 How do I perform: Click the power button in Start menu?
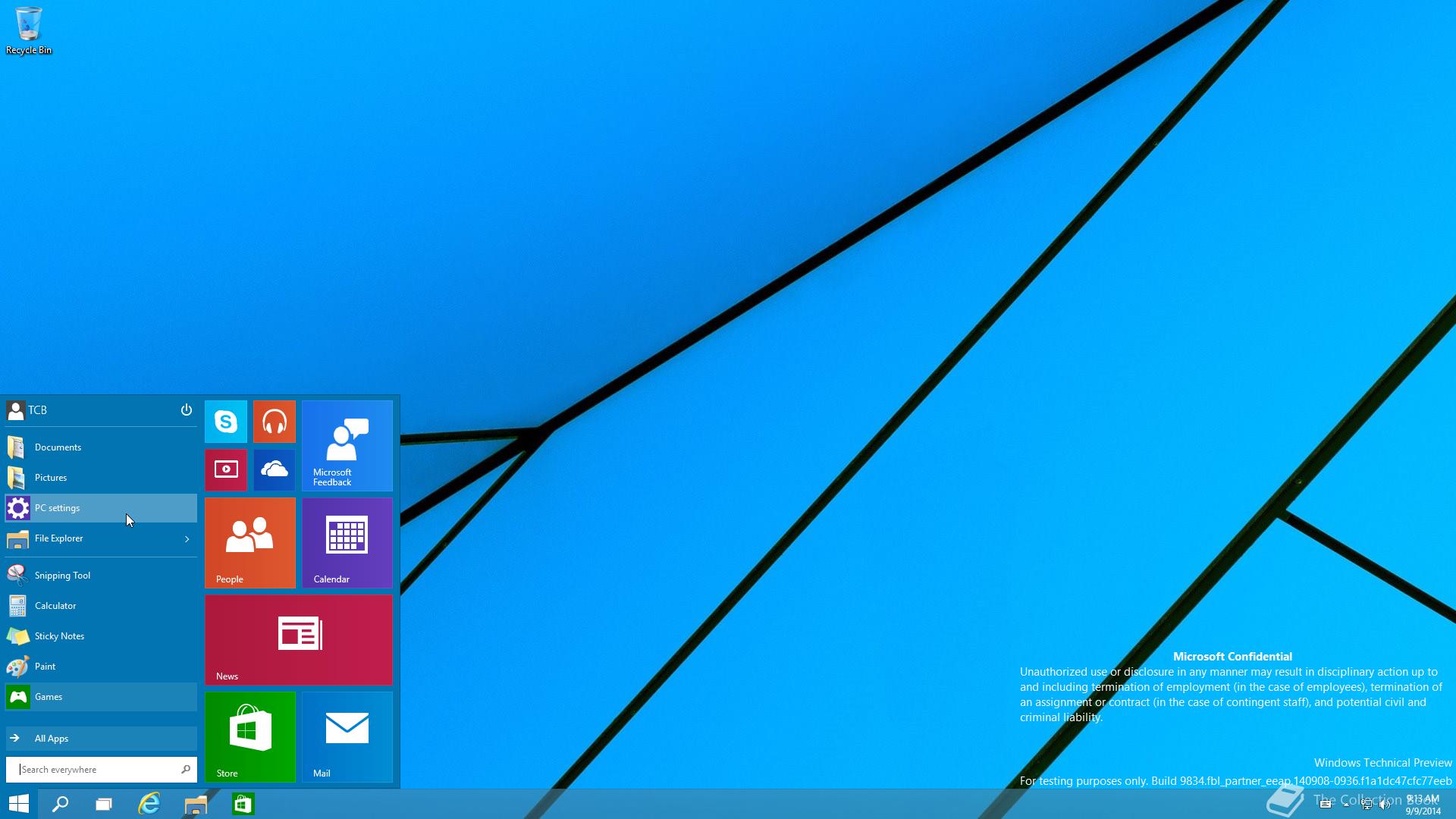click(x=186, y=409)
